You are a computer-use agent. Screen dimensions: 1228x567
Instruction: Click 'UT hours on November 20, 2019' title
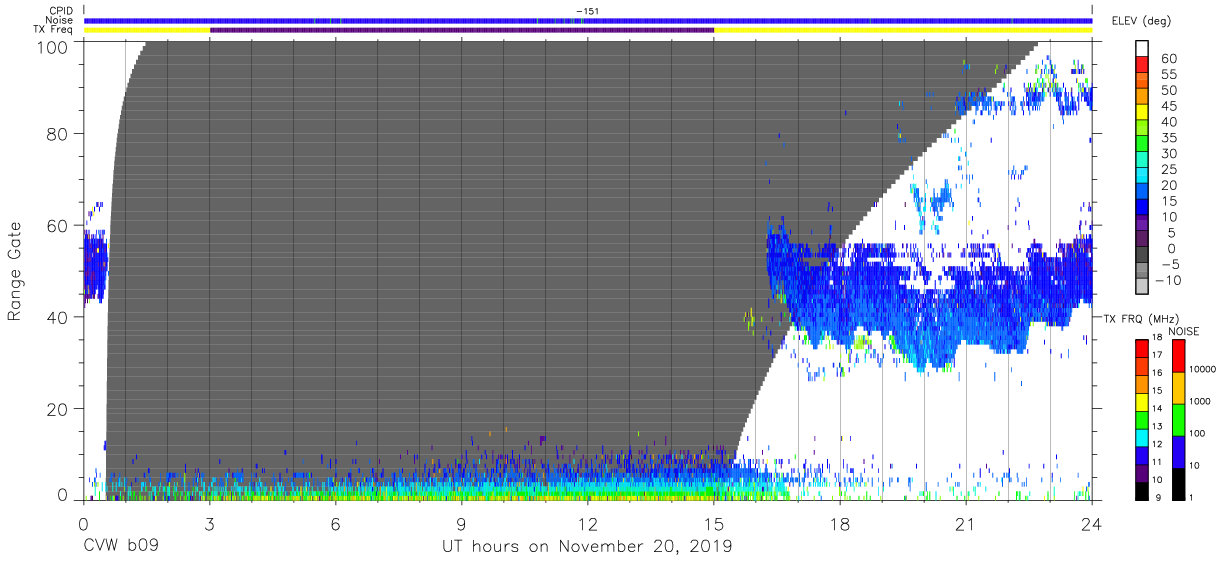tap(588, 547)
